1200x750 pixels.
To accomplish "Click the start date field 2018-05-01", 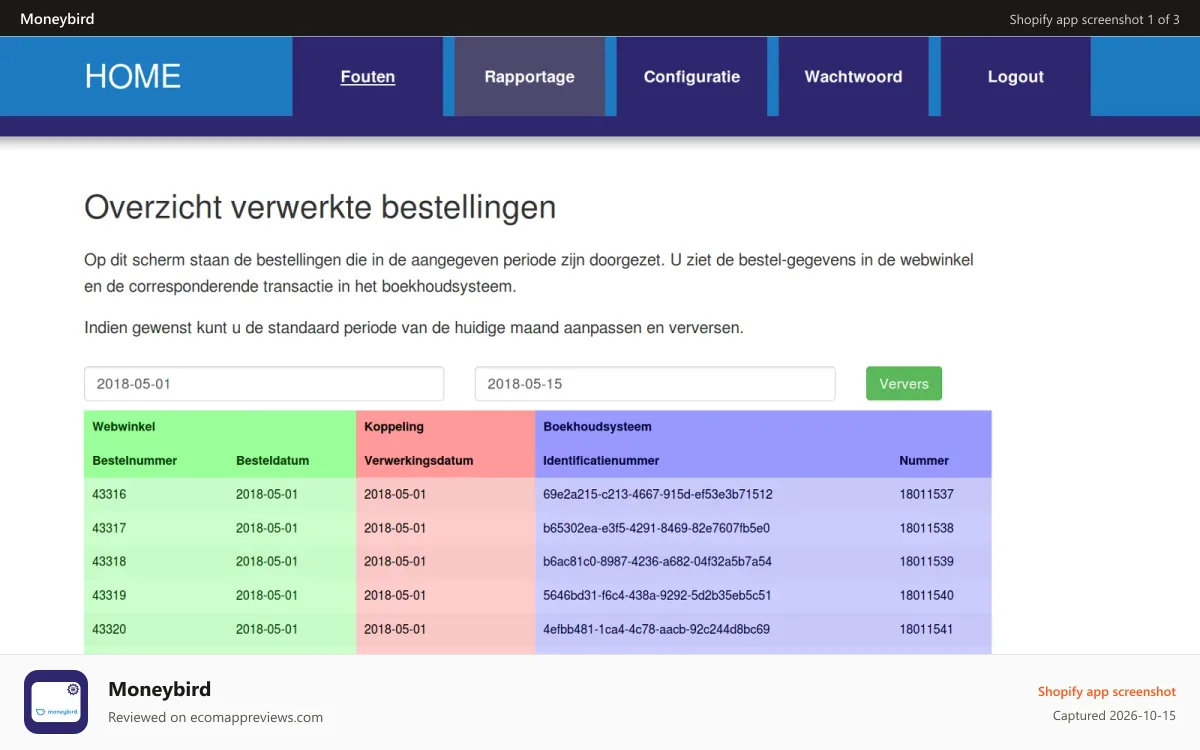I will 264,384.
